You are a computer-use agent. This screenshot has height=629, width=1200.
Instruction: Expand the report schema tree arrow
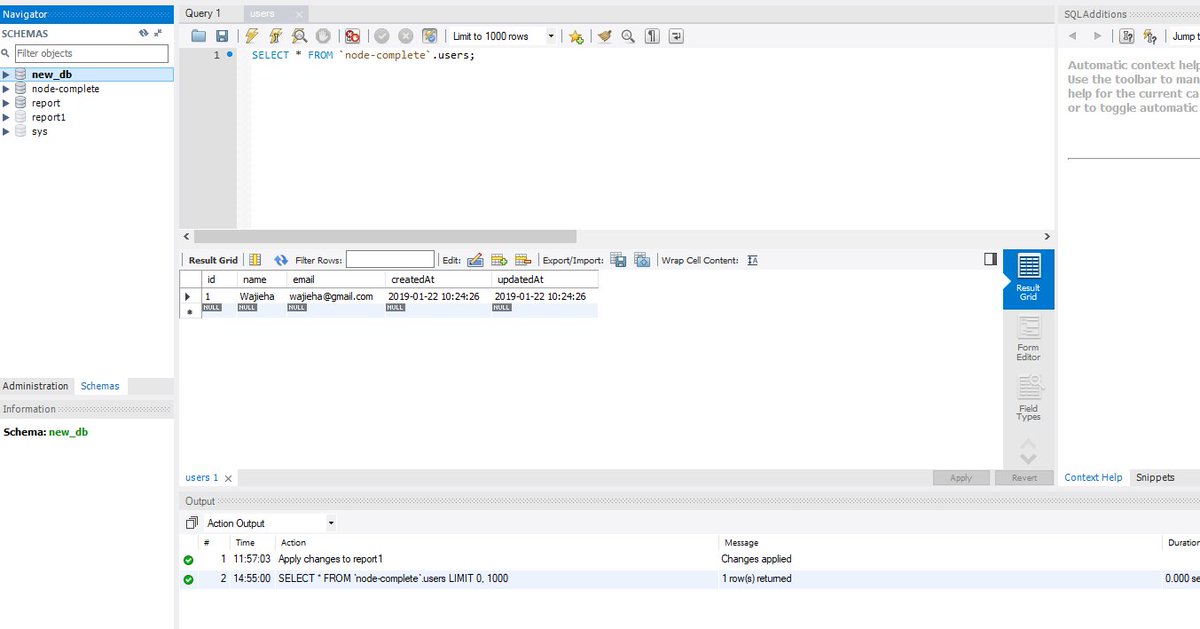(6, 103)
